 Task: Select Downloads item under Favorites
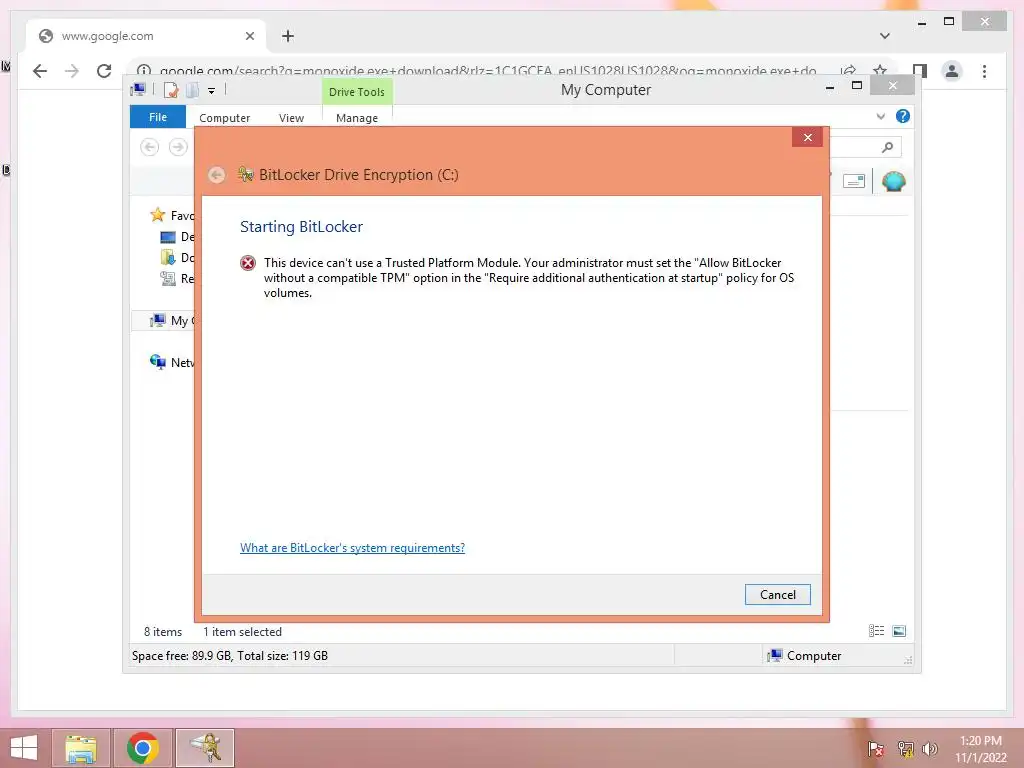tap(177, 257)
